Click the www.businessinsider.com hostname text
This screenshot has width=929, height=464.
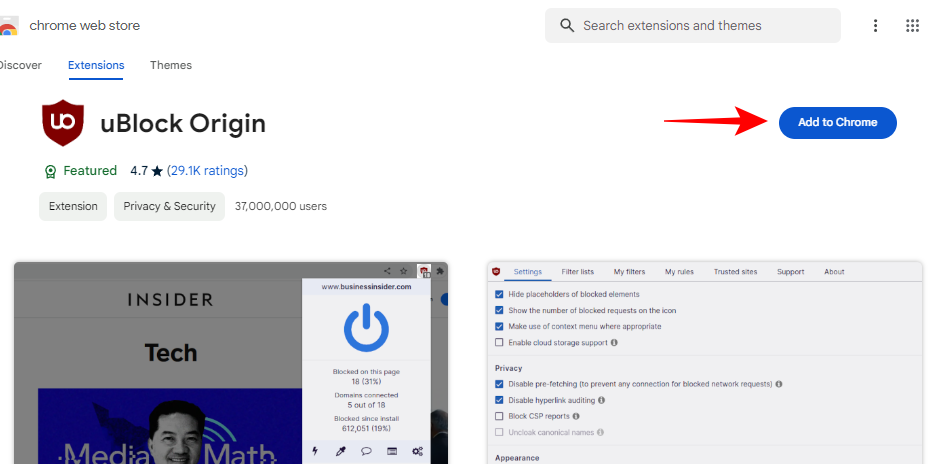[x=366, y=286]
